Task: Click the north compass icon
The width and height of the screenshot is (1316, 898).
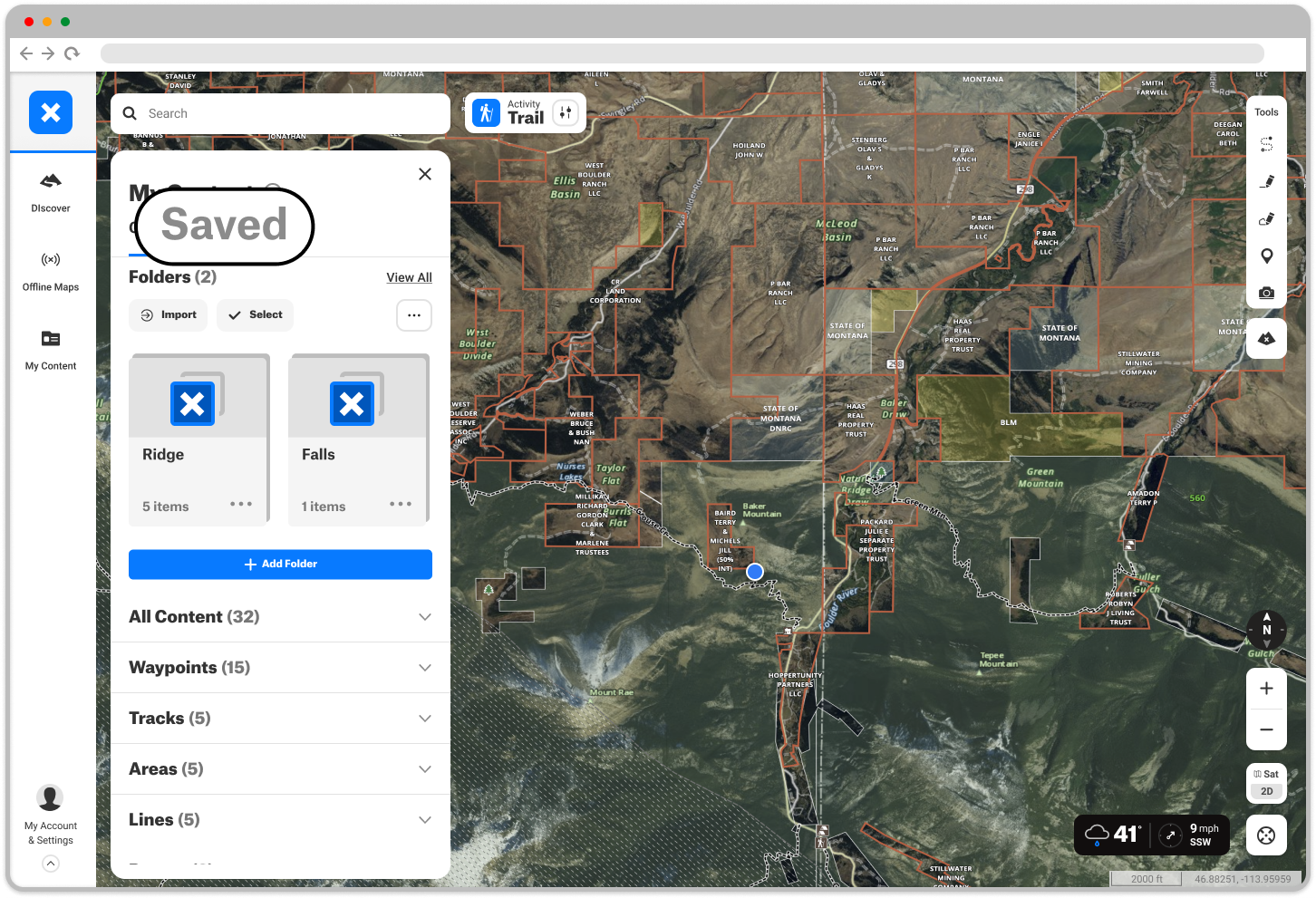Action: (1266, 629)
